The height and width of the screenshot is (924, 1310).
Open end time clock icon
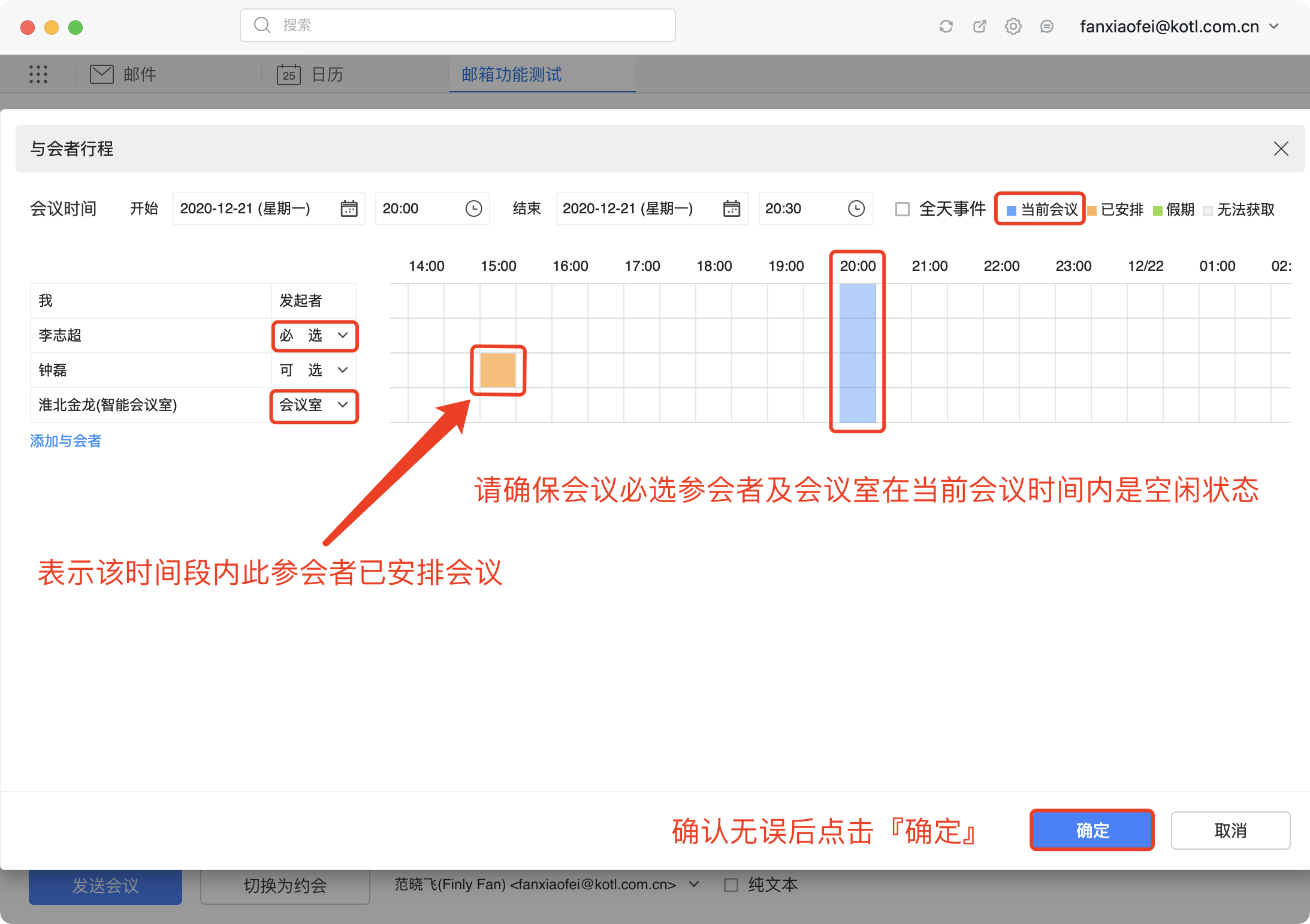[x=856, y=209]
